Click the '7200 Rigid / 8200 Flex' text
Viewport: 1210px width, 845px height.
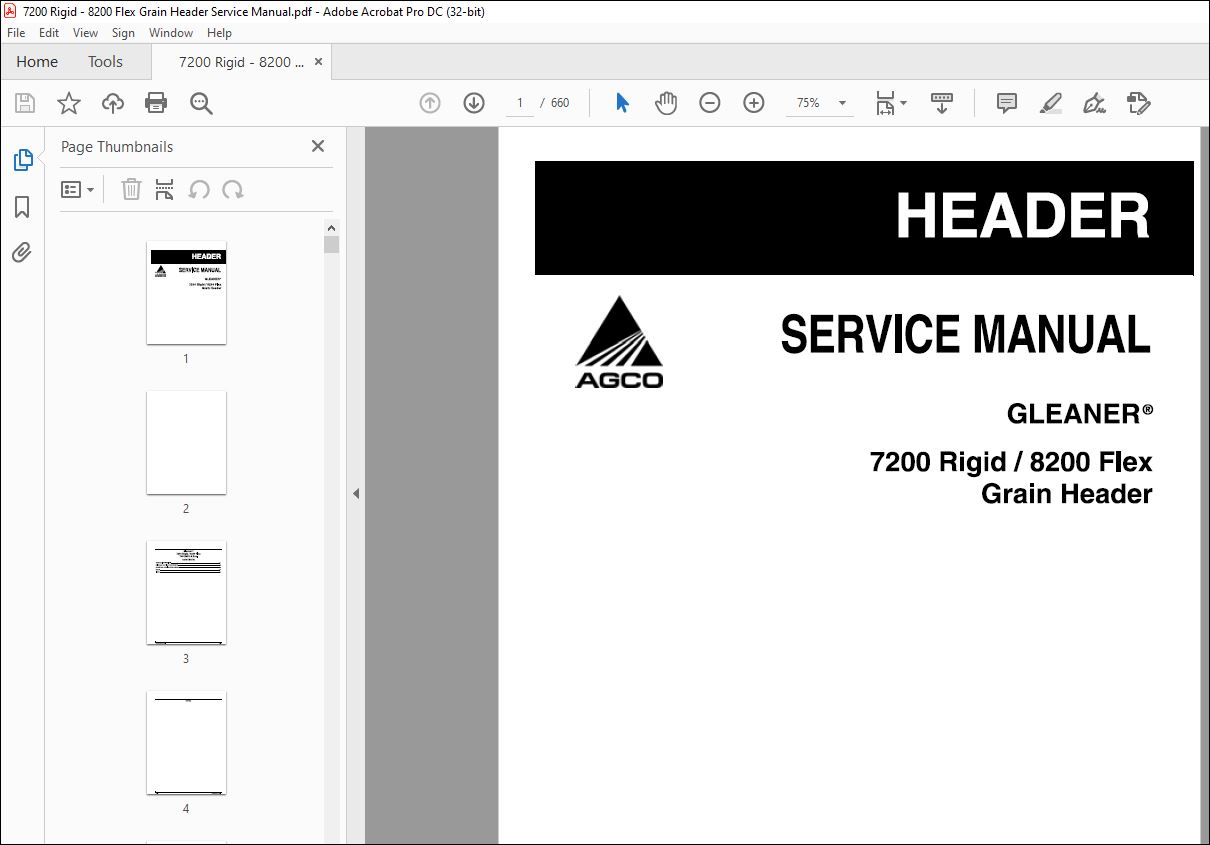coord(1011,462)
